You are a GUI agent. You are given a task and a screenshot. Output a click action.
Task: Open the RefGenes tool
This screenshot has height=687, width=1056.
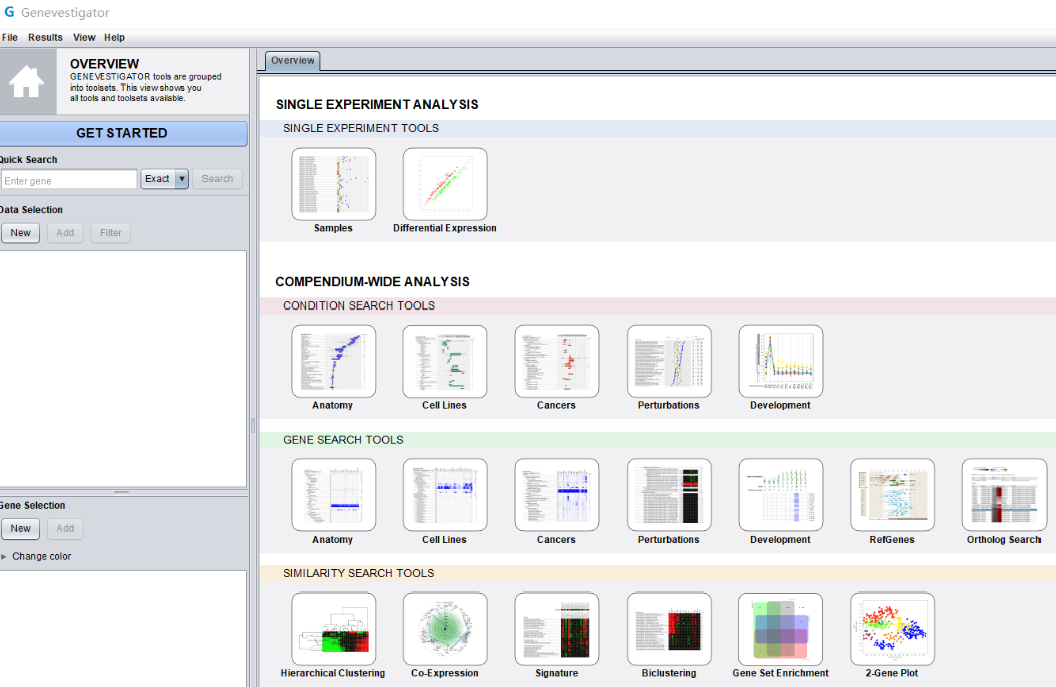pyautogui.click(x=892, y=495)
